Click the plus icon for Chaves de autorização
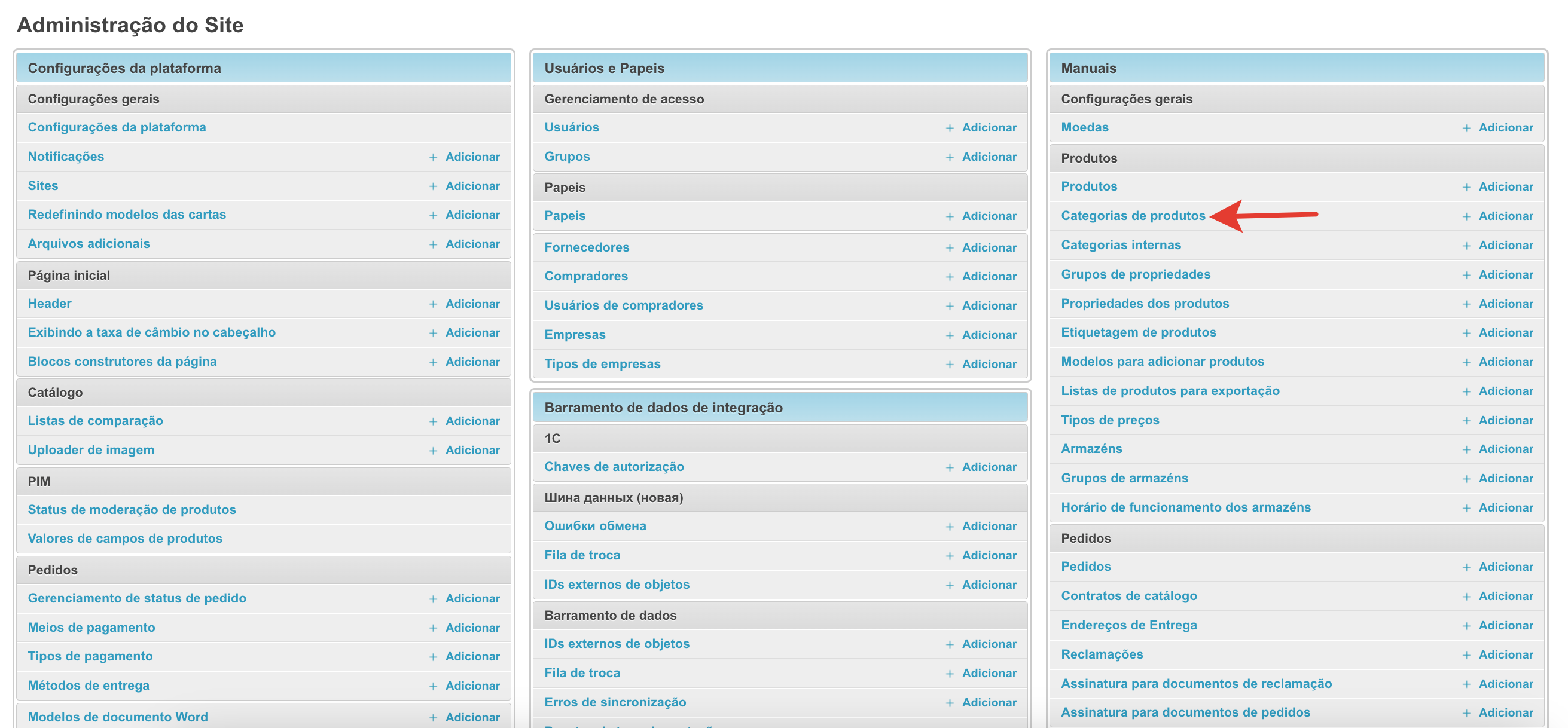Image resolution: width=1568 pixels, height=728 pixels. coord(950,467)
